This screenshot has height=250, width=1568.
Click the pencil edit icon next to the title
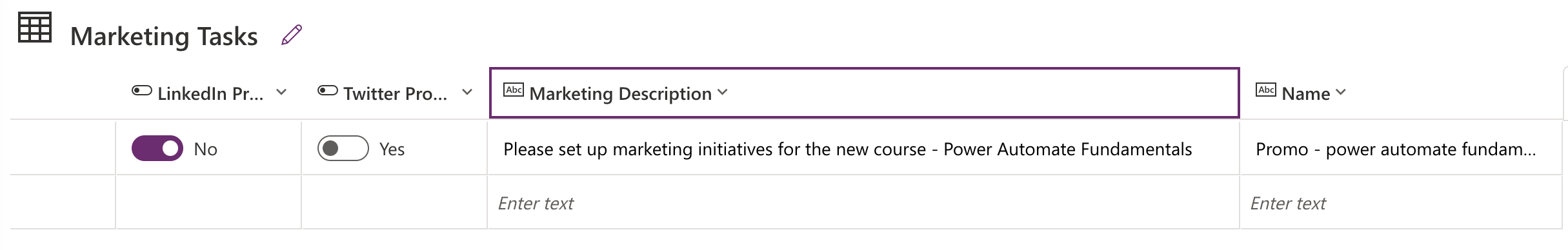[292, 35]
